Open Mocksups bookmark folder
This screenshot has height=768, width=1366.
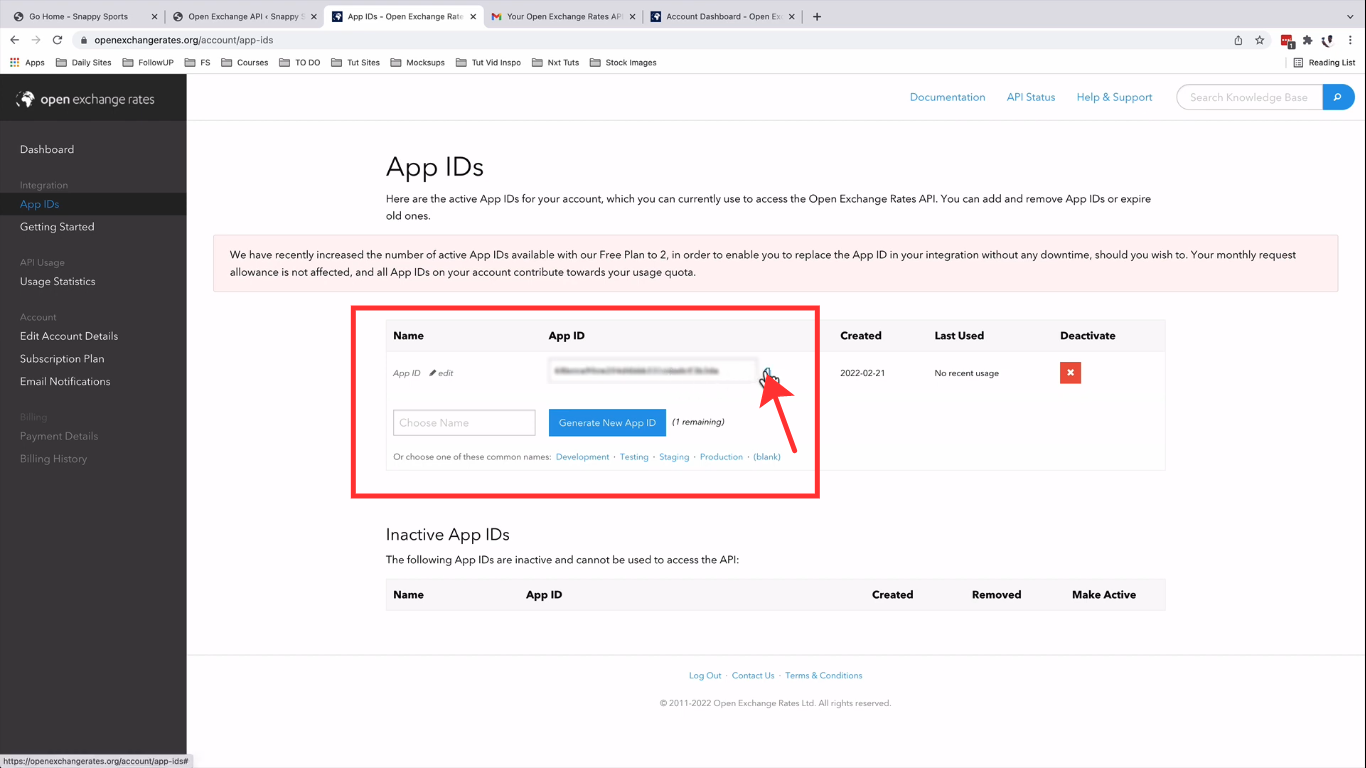(x=417, y=62)
